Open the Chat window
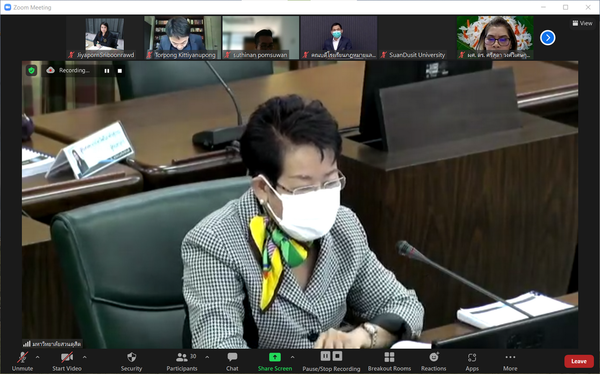Viewport: 600px width, 374px height. tap(232, 362)
